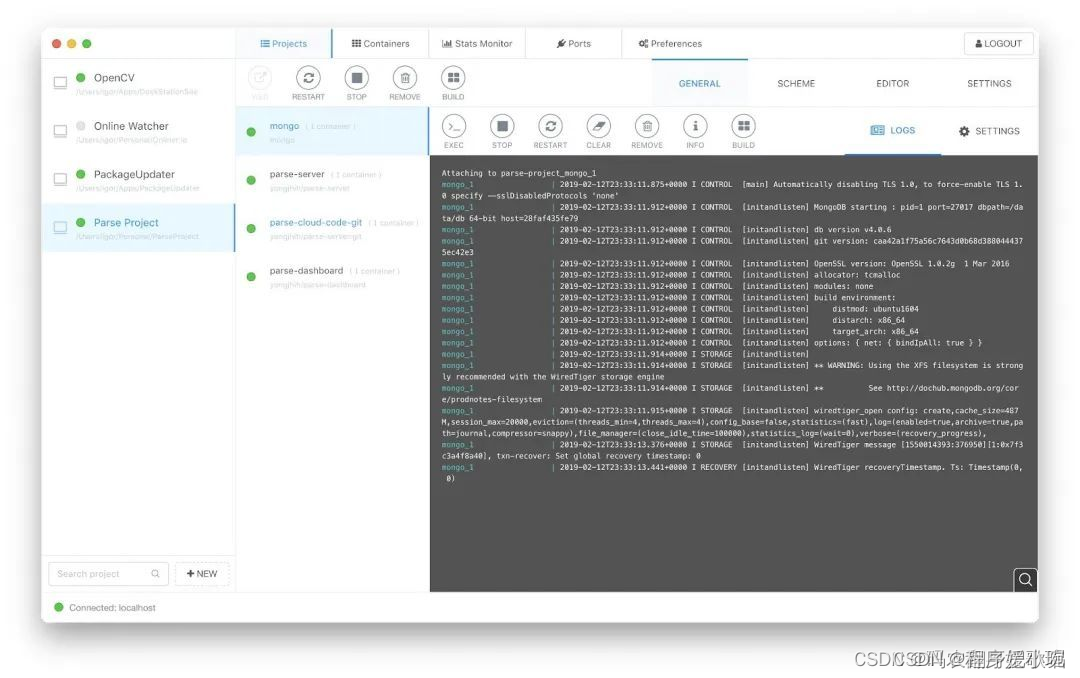The height and width of the screenshot is (678, 1080).
Task: Click the CLEAR logs icon
Action: [598, 128]
